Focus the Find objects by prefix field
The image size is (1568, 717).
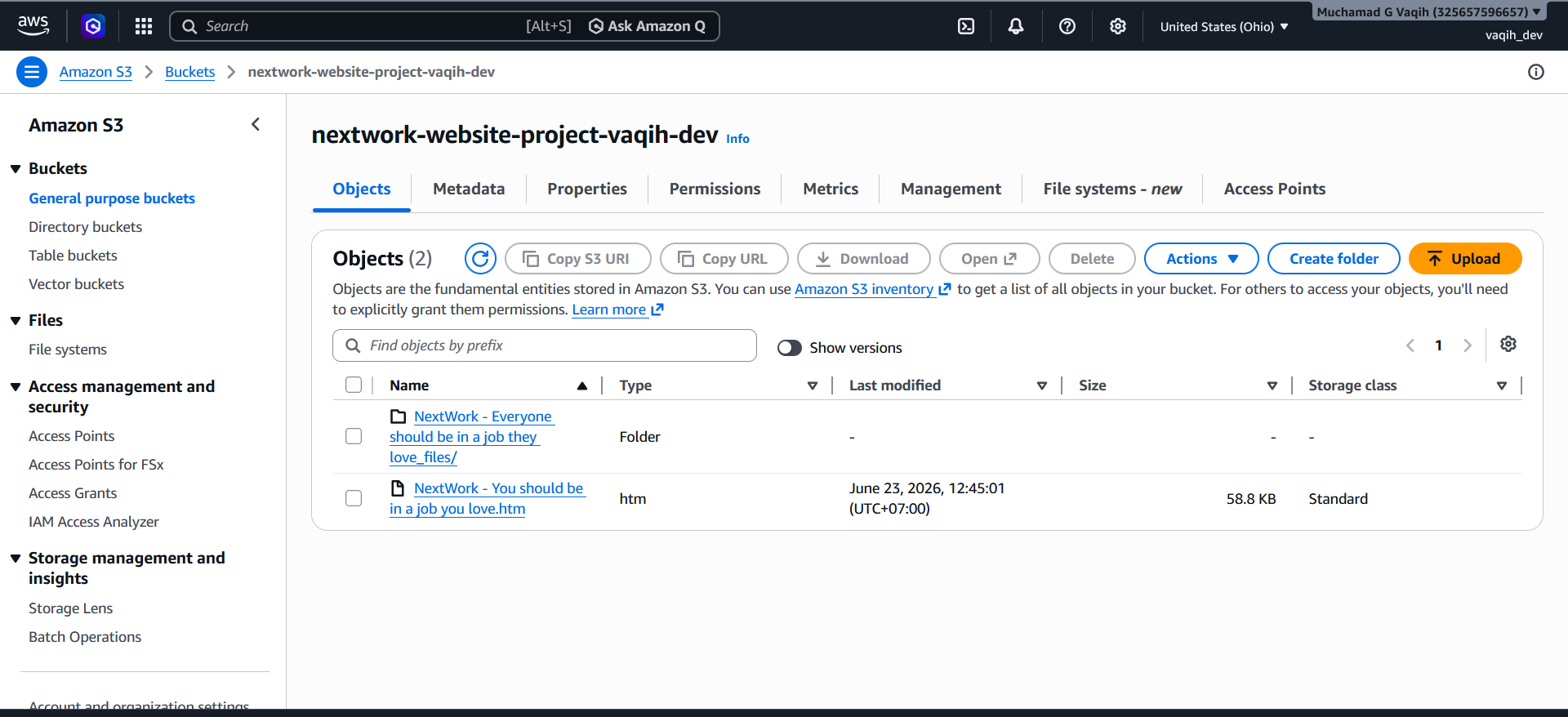[545, 345]
